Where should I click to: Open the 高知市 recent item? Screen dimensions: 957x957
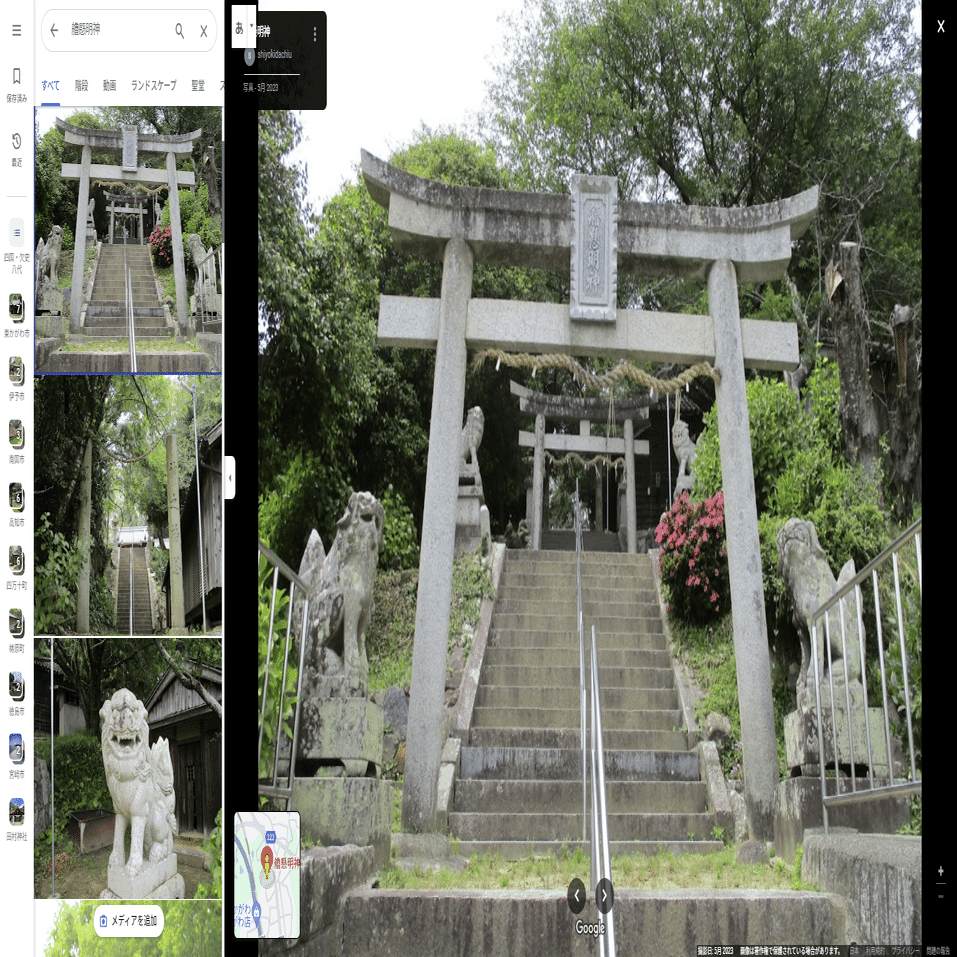[x=16, y=504]
